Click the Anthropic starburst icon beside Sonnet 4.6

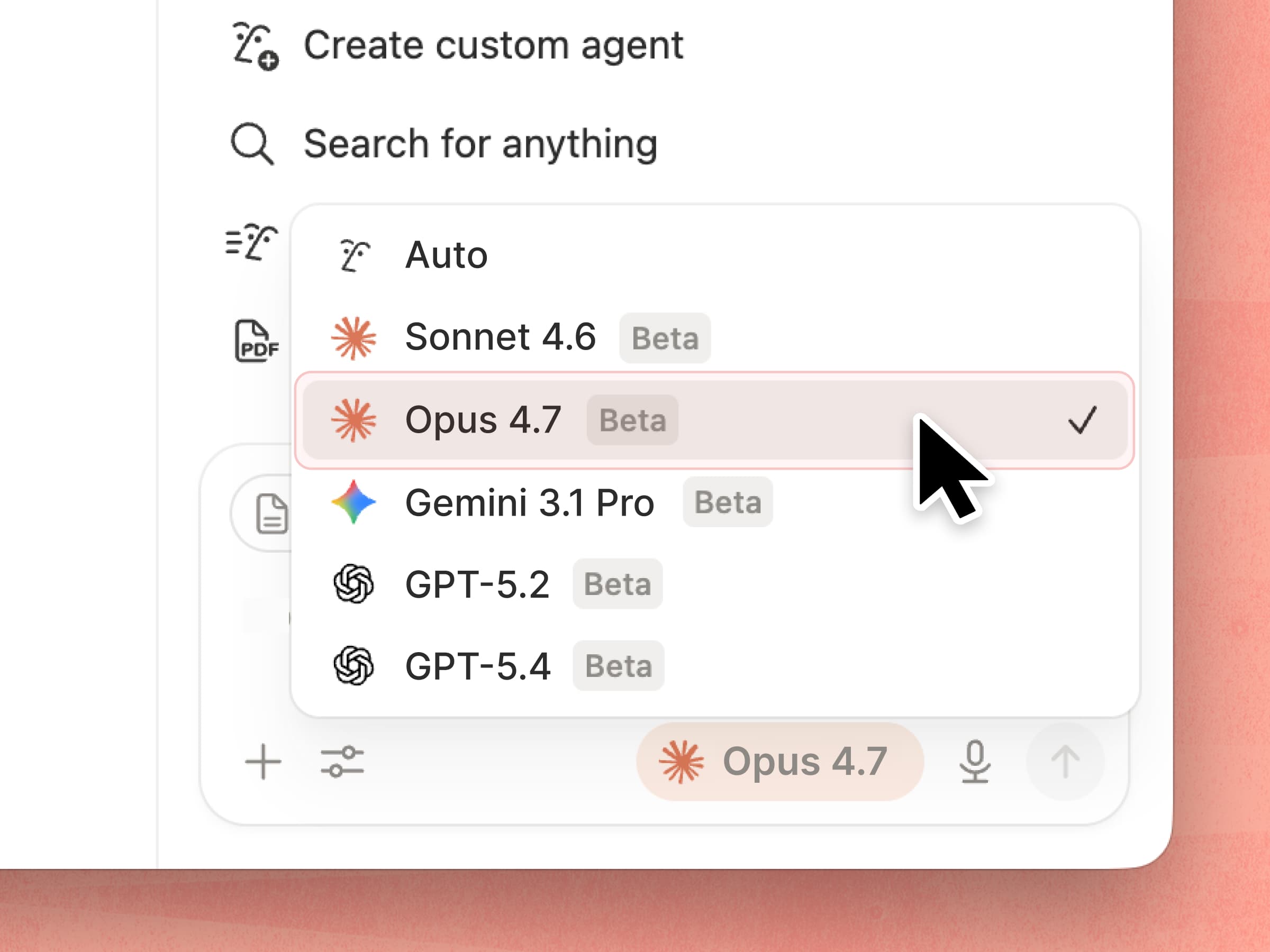tap(354, 337)
